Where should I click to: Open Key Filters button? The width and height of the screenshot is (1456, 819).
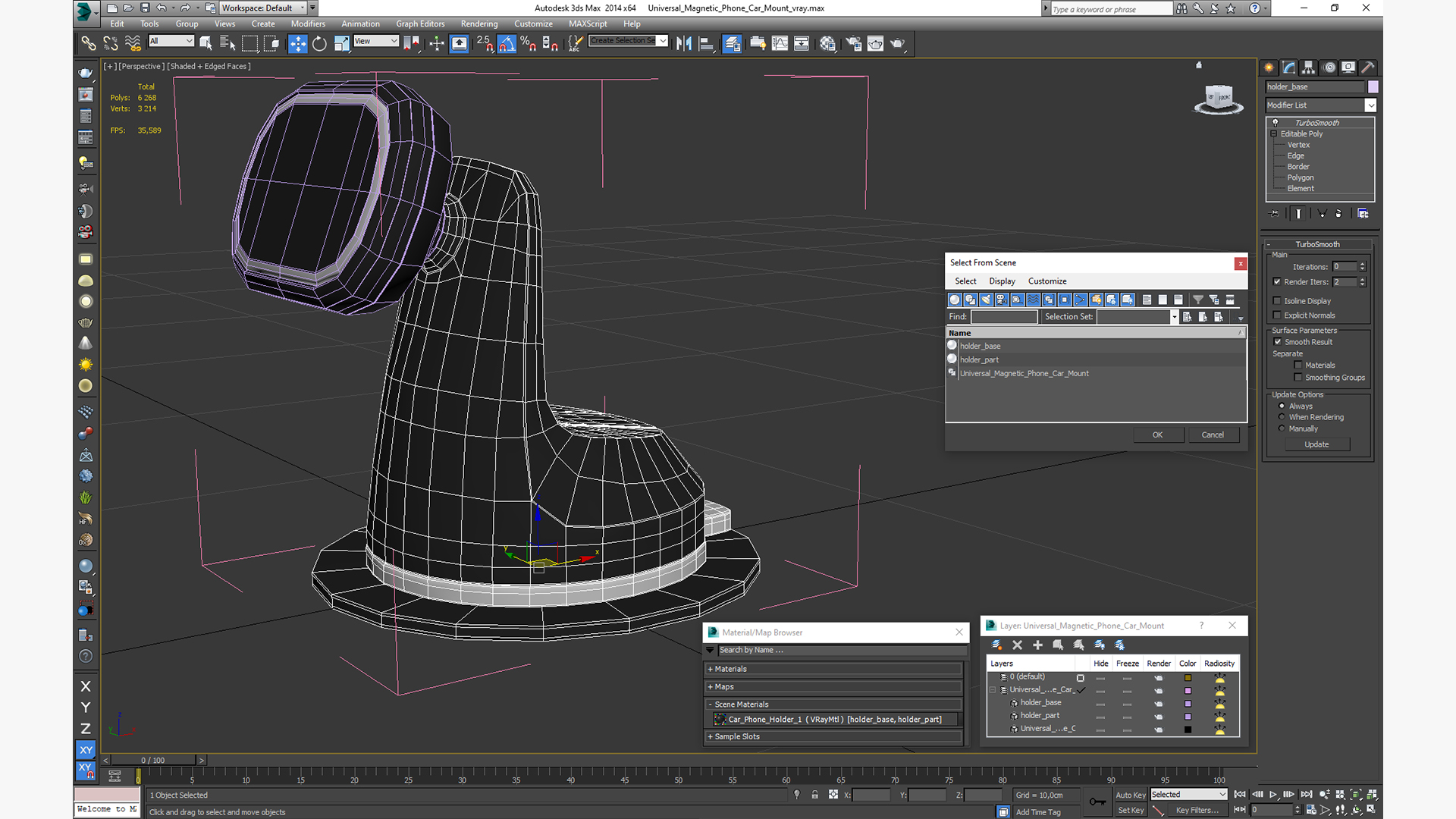1197,810
